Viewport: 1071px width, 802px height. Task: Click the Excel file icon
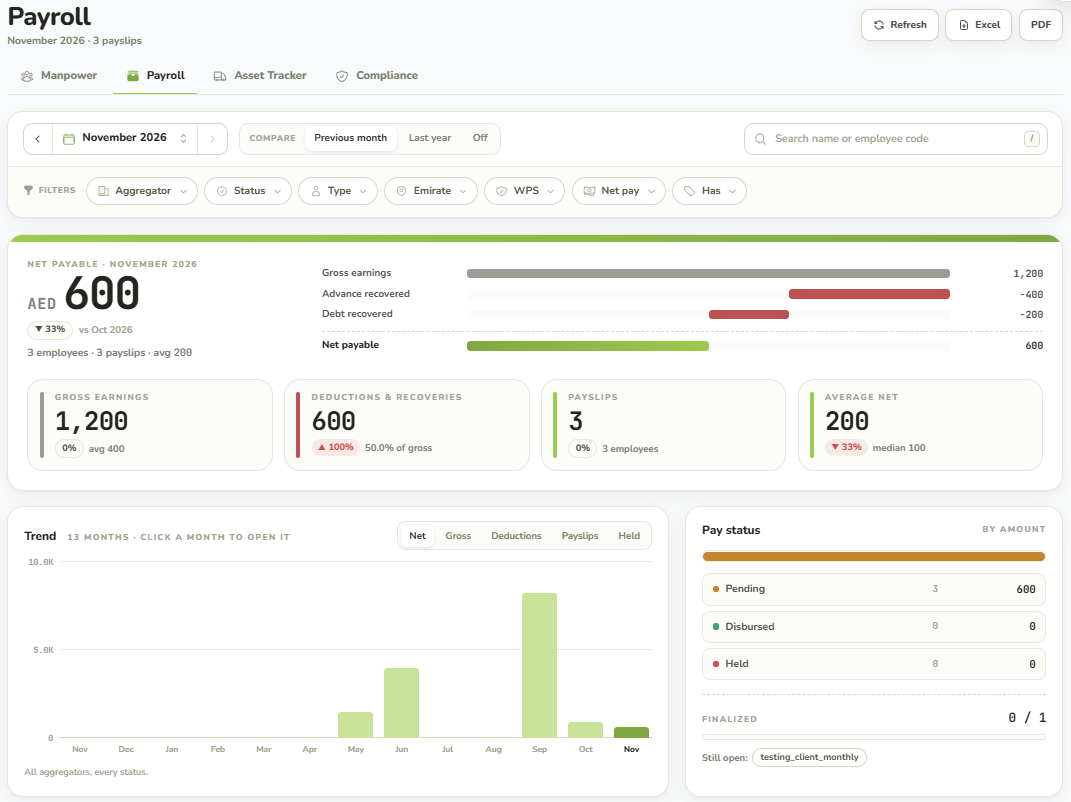pyautogui.click(x=964, y=25)
